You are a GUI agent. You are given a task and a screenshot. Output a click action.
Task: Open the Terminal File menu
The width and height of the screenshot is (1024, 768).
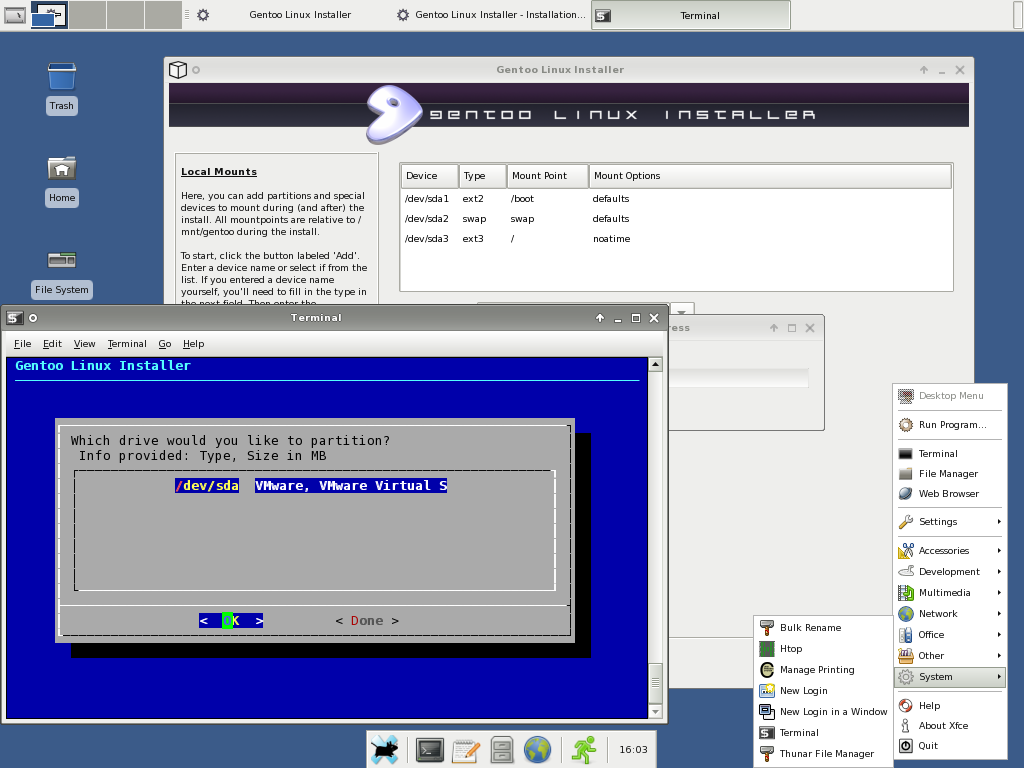pyautogui.click(x=22, y=344)
